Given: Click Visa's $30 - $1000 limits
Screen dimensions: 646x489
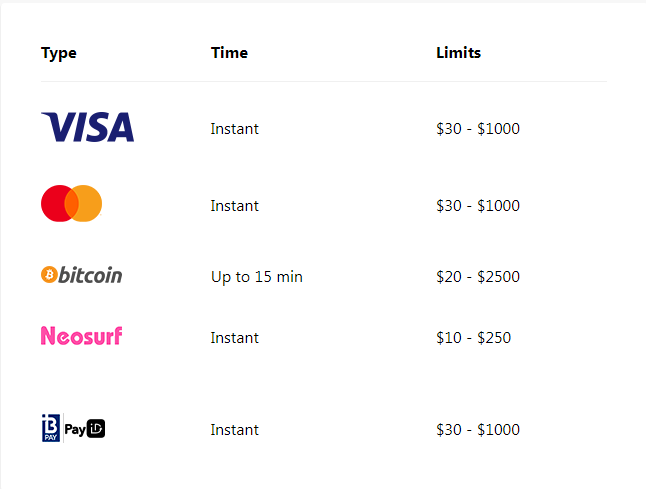Looking at the screenshot, I should [x=478, y=129].
